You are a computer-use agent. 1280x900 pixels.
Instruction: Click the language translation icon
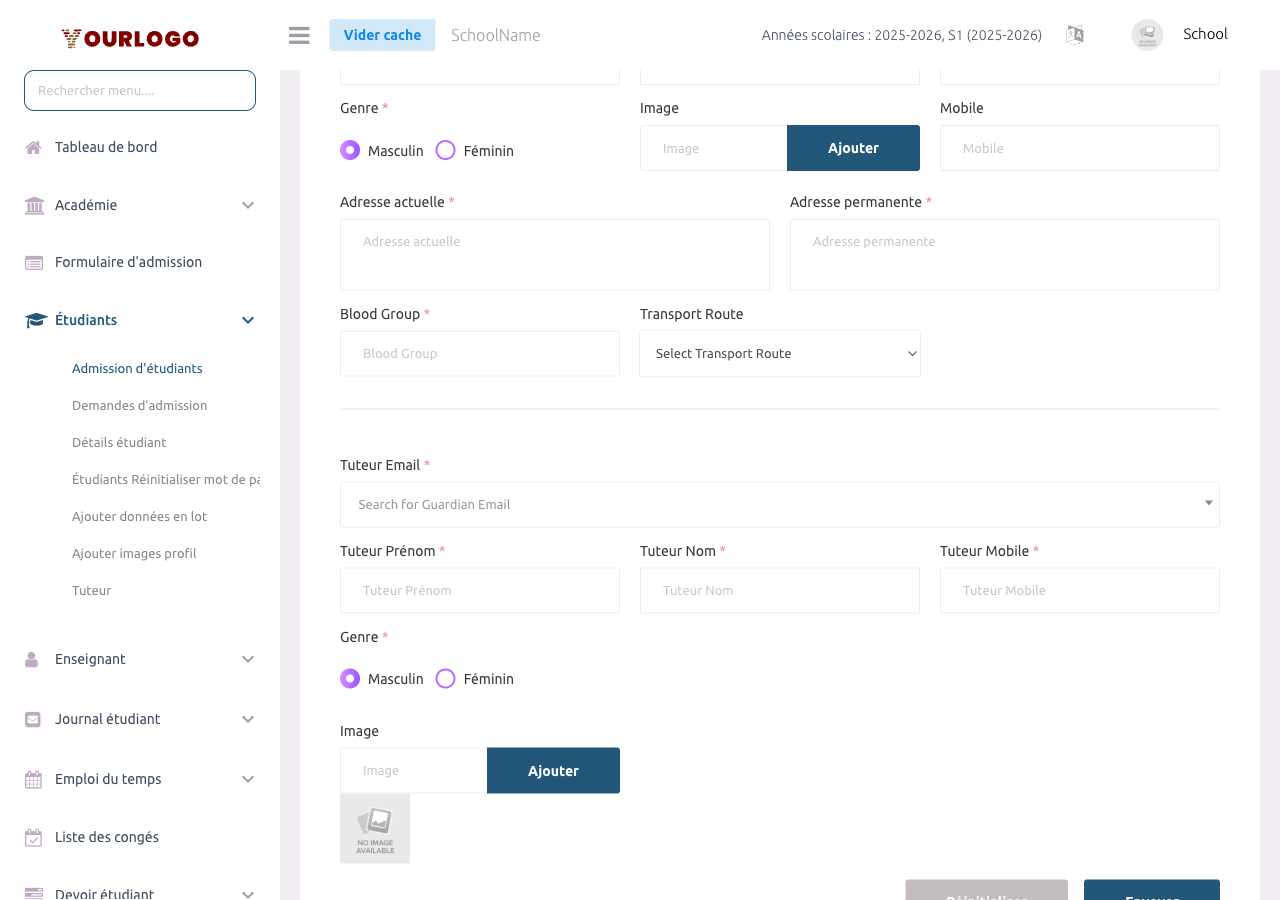point(1075,35)
